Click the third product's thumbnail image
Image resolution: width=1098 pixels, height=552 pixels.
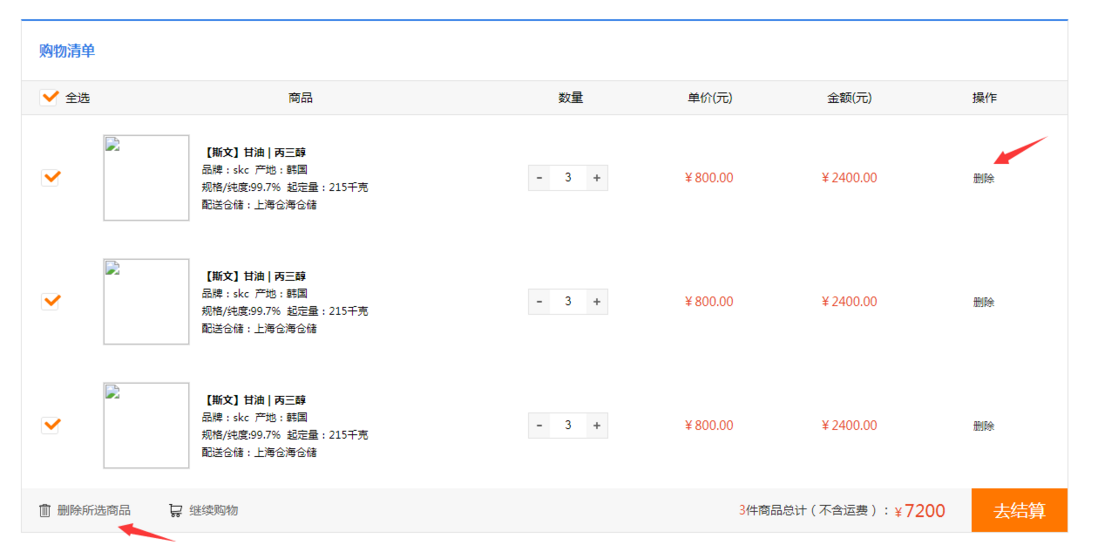(x=146, y=425)
